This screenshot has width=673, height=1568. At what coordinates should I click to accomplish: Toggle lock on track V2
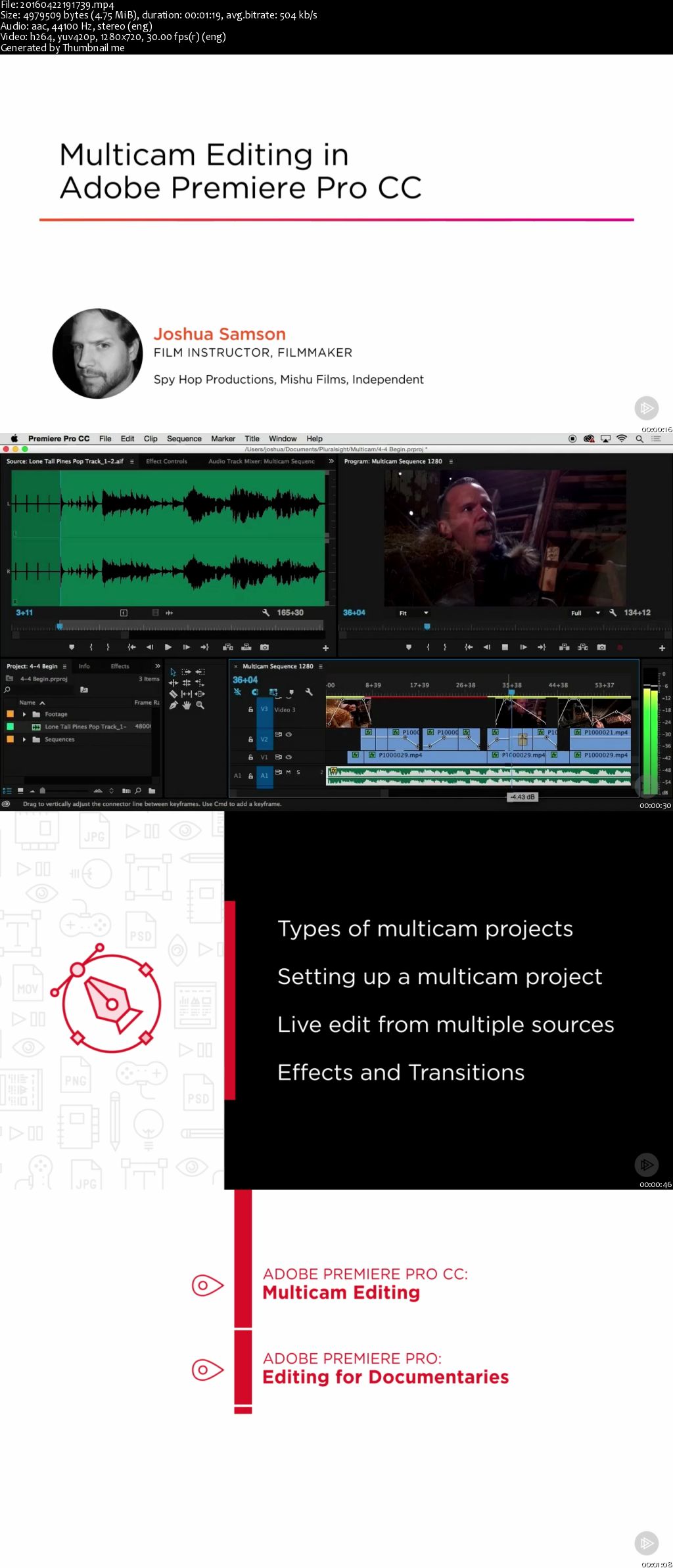(250, 739)
